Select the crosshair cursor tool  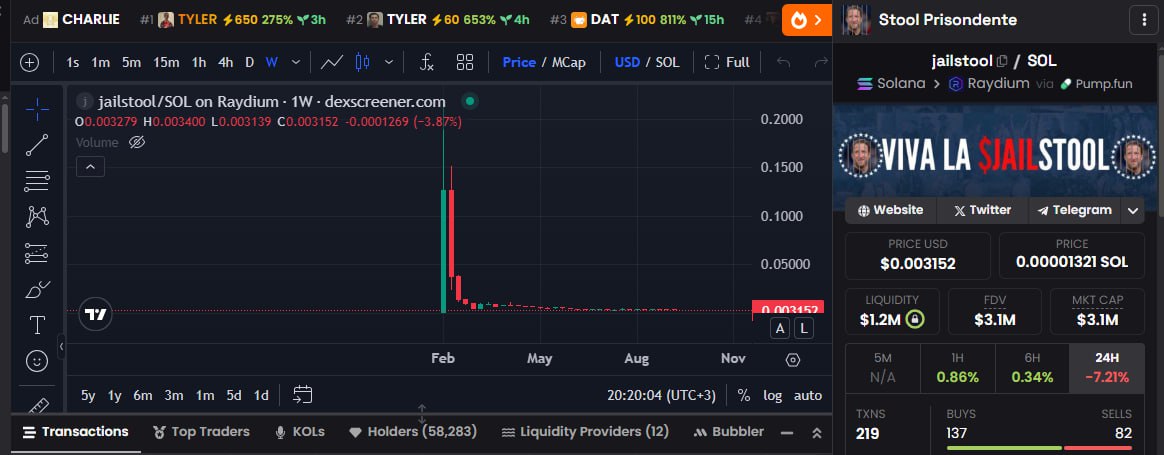(37, 109)
